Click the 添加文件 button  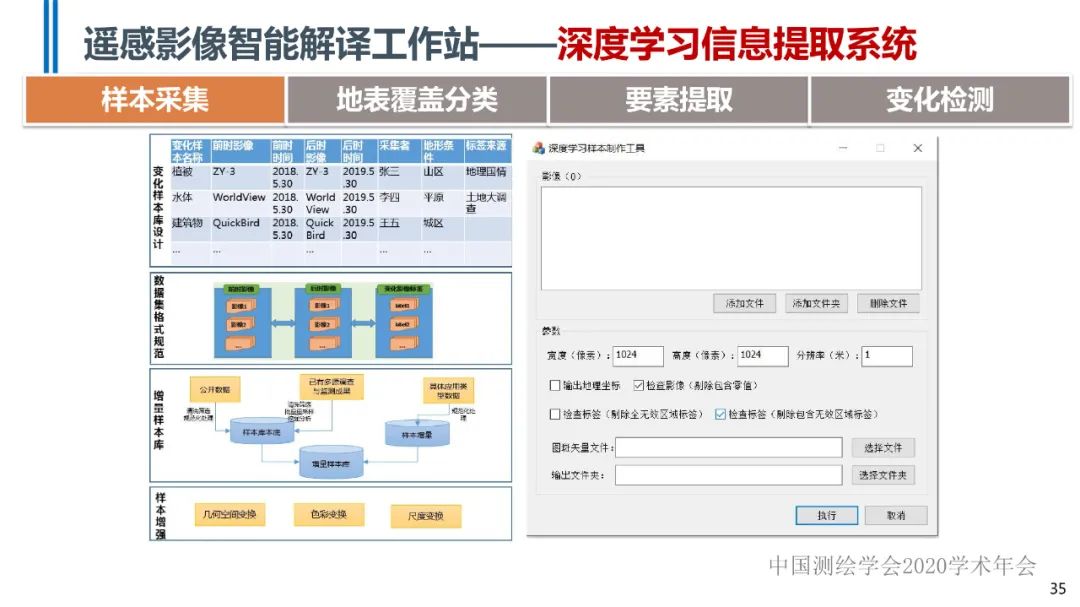point(744,303)
